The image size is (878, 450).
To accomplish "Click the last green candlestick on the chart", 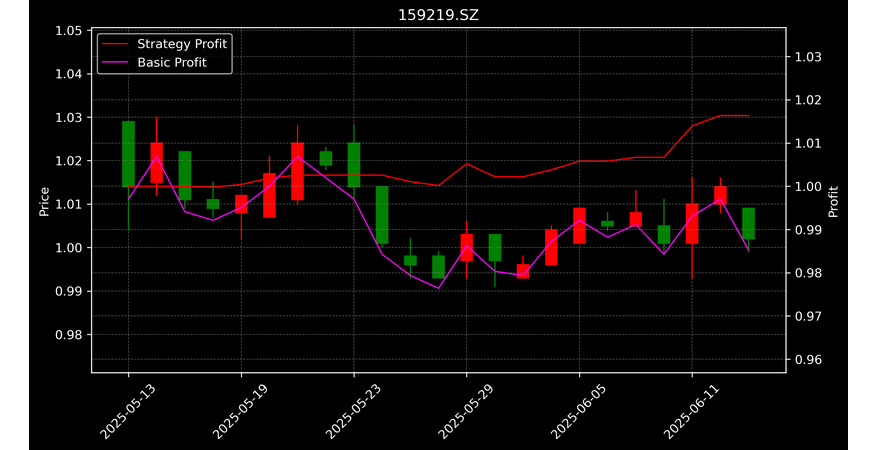I will [749, 224].
